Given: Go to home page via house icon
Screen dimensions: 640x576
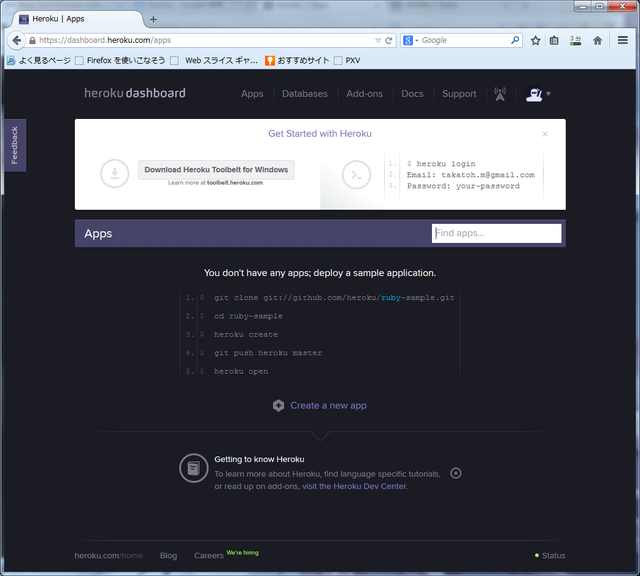Looking at the screenshot, I should pos(598,40).
